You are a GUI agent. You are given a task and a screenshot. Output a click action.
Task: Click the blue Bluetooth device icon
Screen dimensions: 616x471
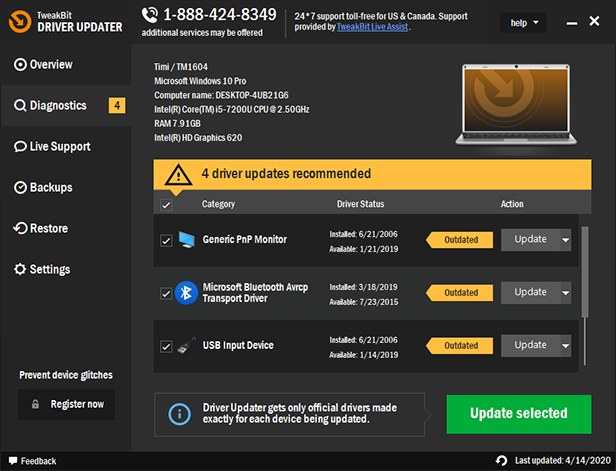pyautogui.click(x=186, y=293)
